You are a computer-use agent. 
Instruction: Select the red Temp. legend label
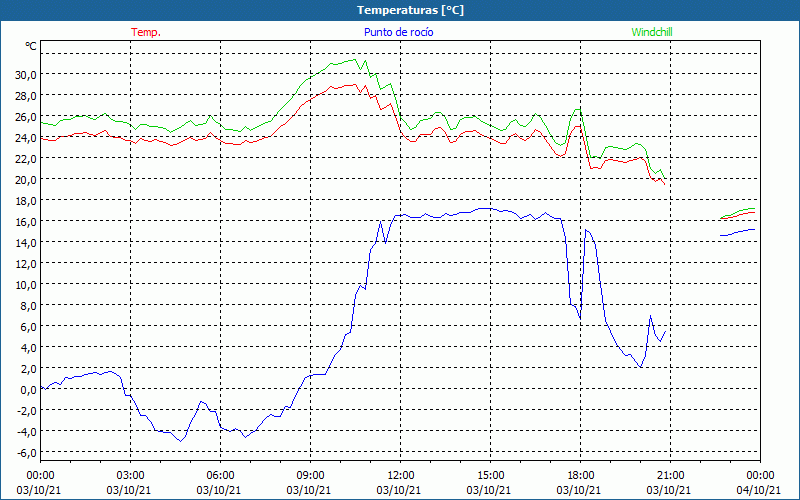point(146,32)
